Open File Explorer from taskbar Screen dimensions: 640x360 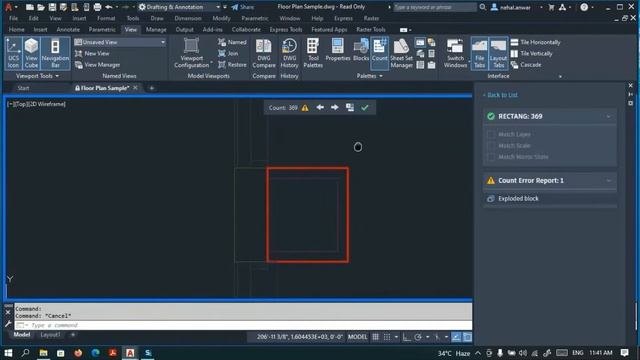point(43,353)
